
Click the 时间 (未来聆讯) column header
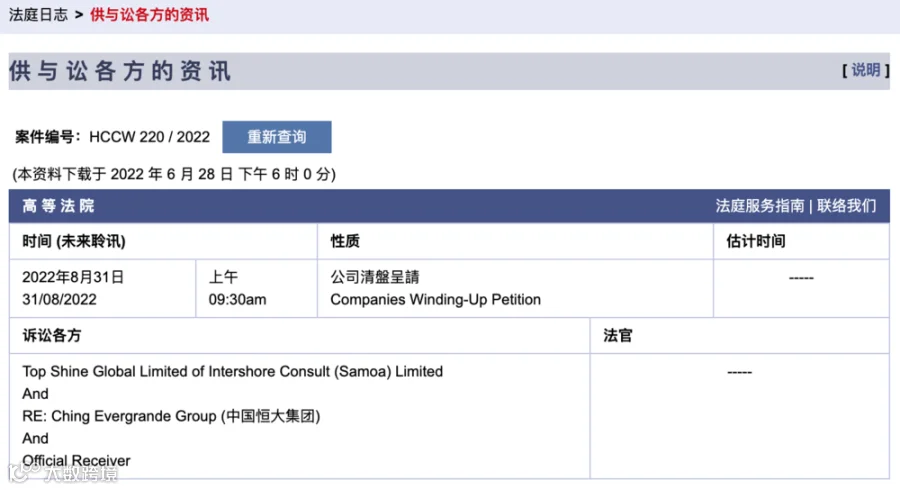(x=74, y=241)
